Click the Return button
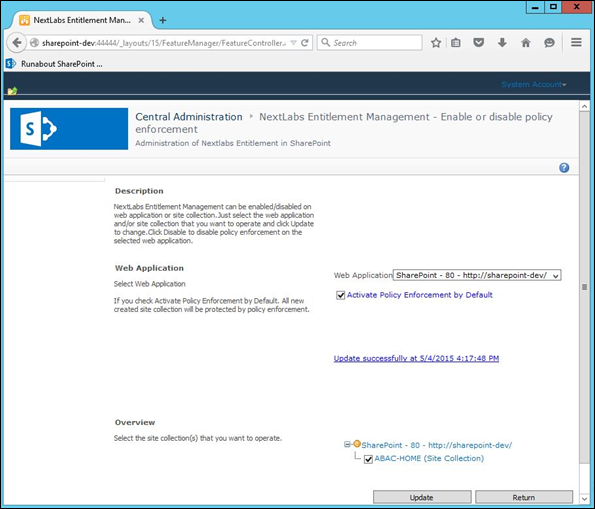This screenshot has height=509, width=595. 524,497
